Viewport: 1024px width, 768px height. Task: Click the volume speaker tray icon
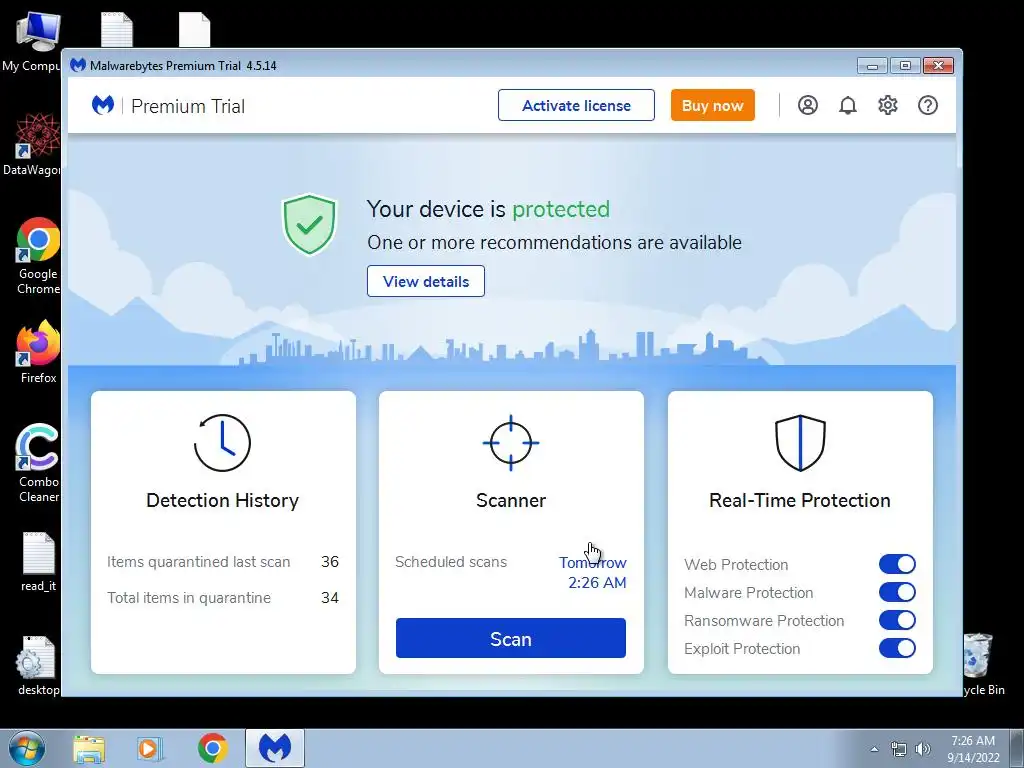[923, 749]
